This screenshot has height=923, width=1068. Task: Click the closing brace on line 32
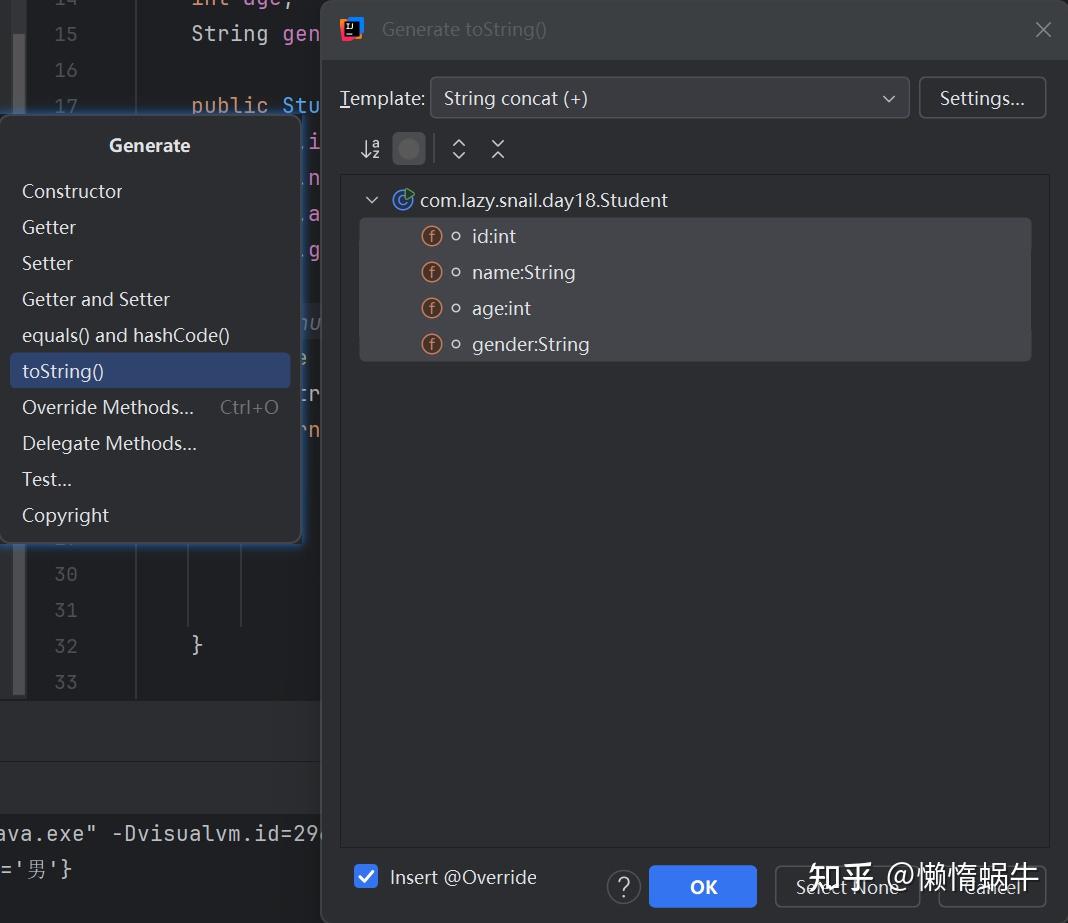tap(196, 644)
